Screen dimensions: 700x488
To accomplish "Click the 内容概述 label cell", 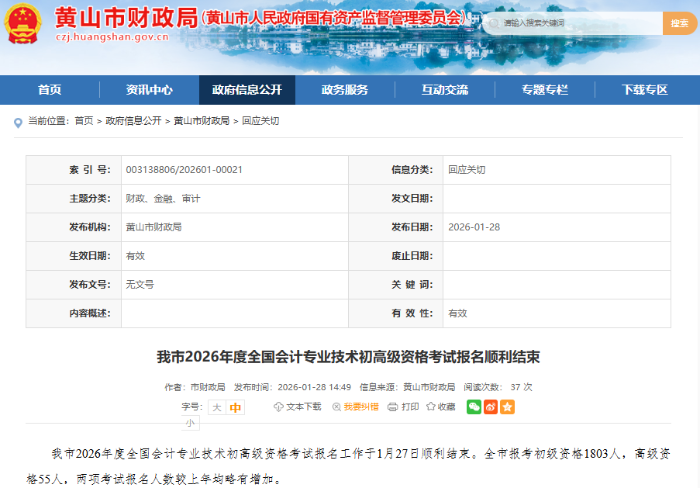I will 74,313.
